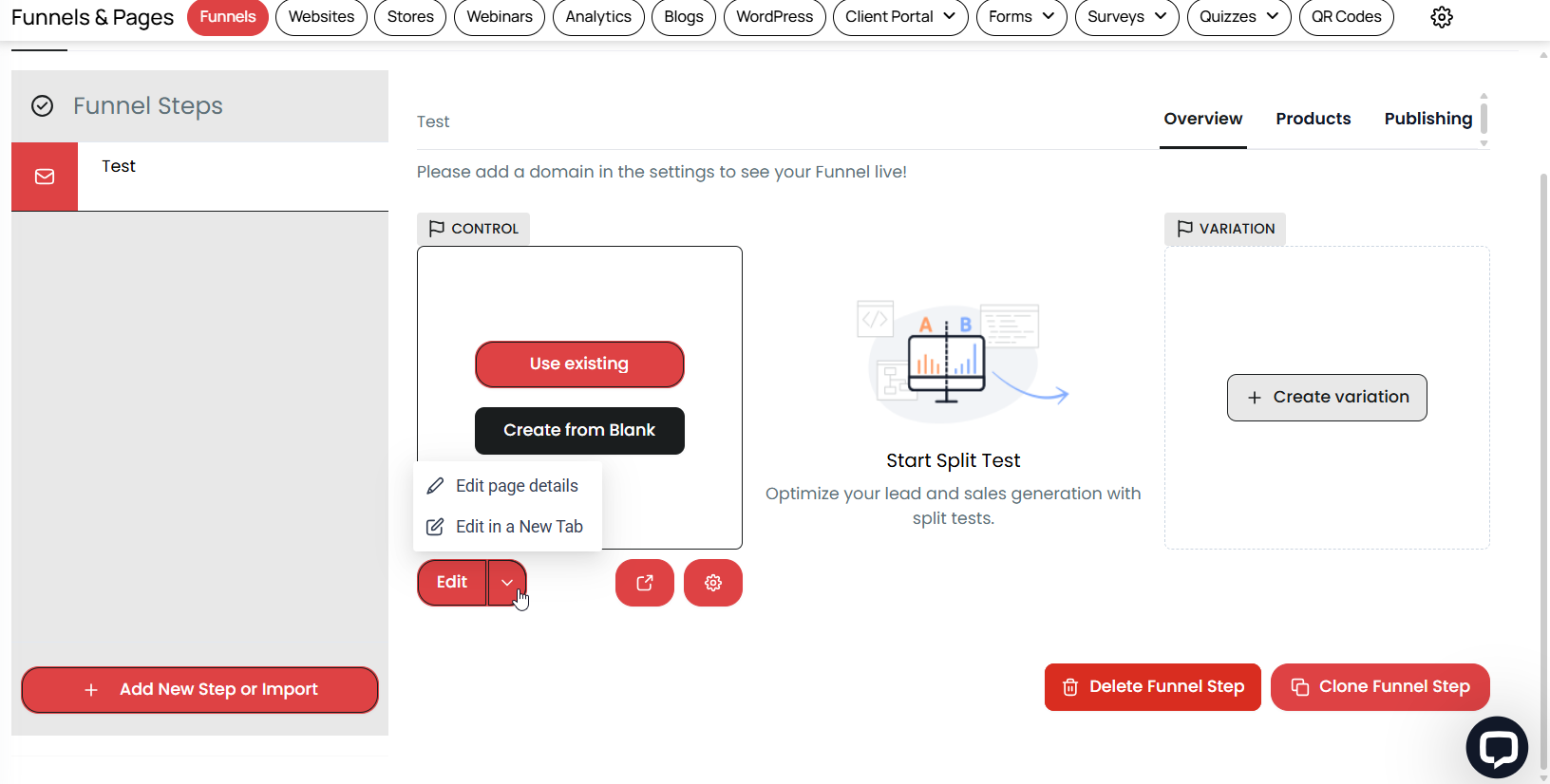Viewport: 1550px width, 784px height.
Task: Open the live chat bubble widget
Action: pyautogui.click(x=1497, y=748)
